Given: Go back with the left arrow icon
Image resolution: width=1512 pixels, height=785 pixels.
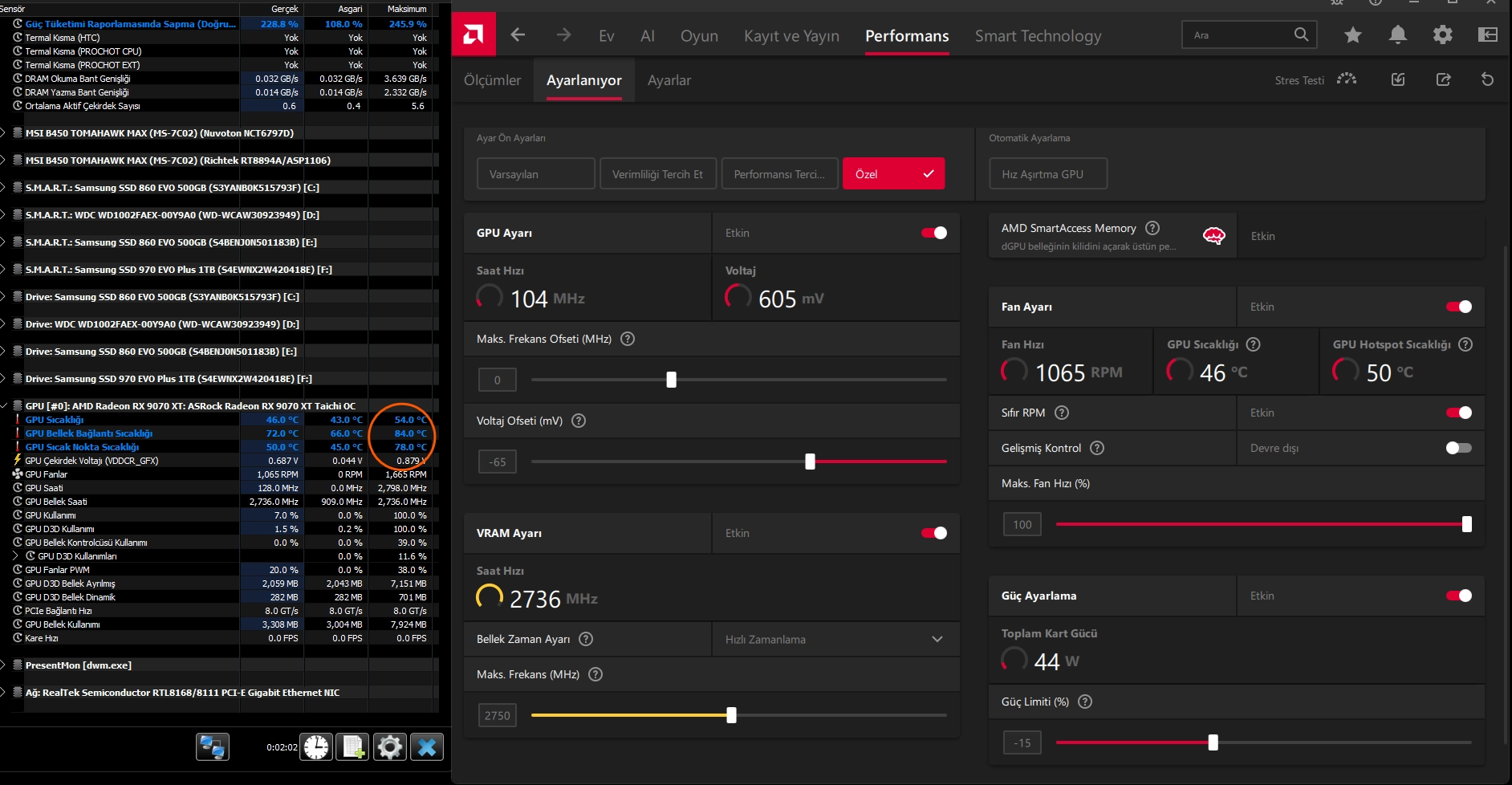Looking at the screenshot, I should pos(518,35).
